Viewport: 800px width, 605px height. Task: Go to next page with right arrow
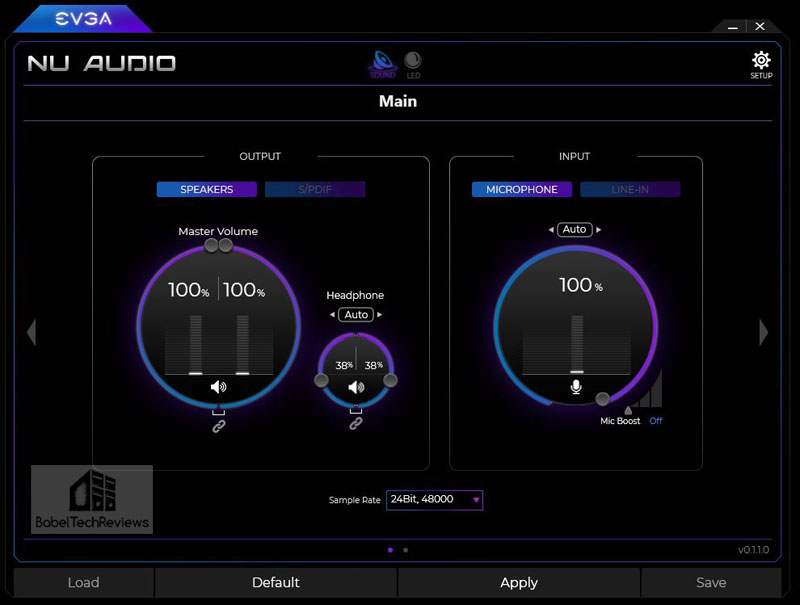[x=764, y=332]
